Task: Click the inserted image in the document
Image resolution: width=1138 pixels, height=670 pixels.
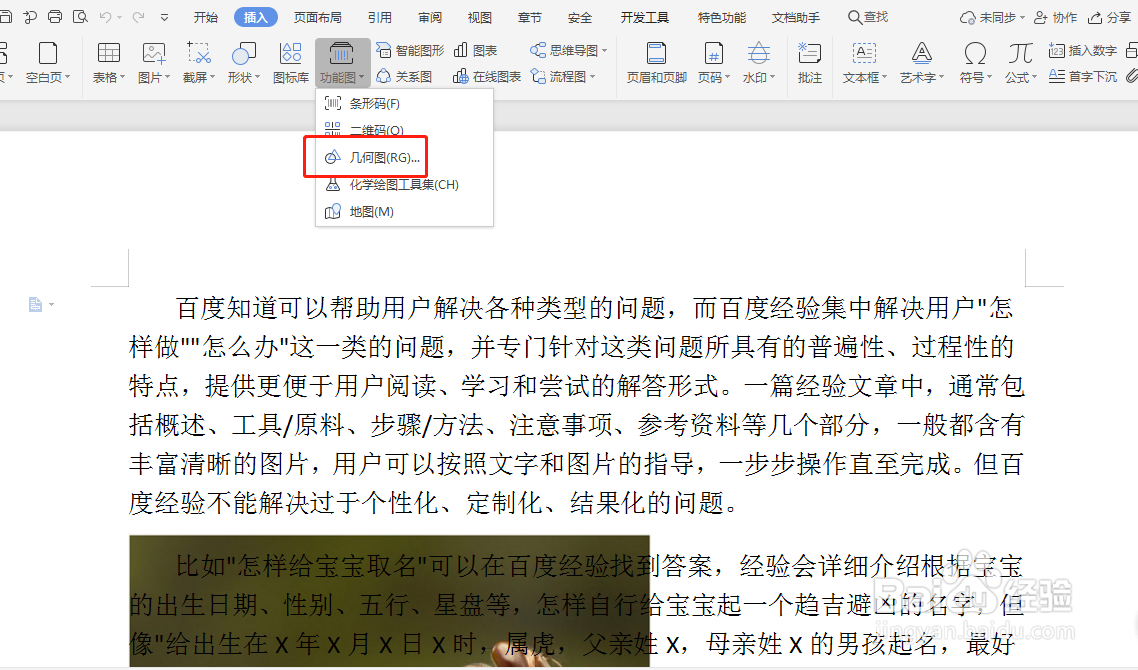Action: (x=389, y=601)
